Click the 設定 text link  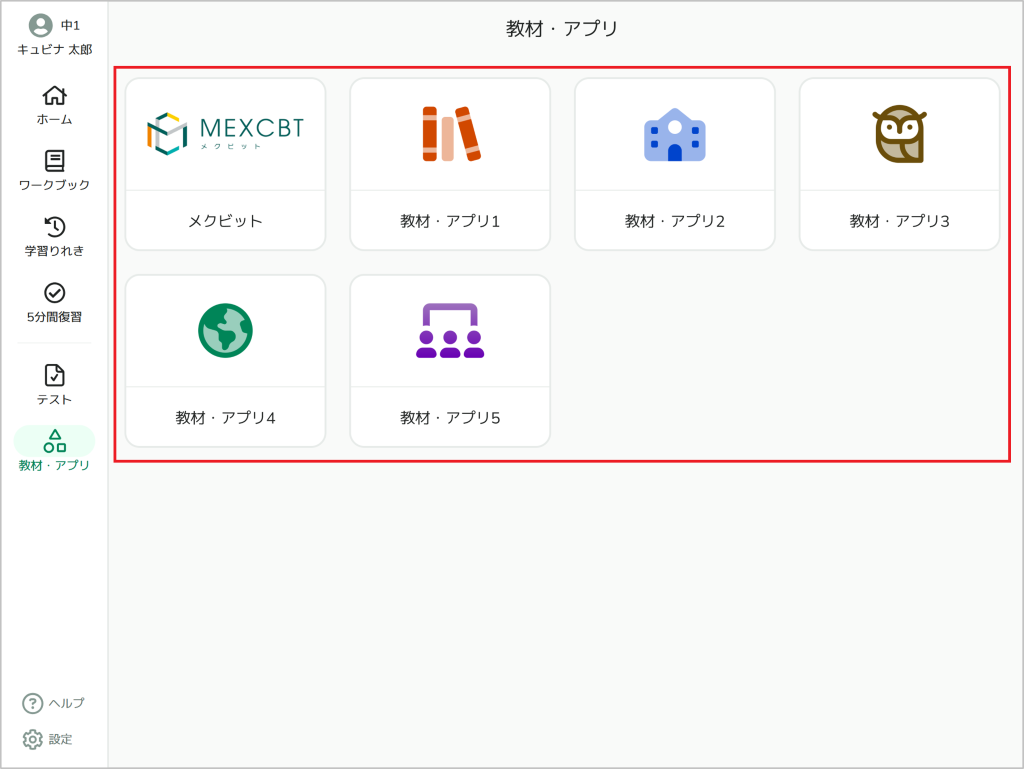60,739
